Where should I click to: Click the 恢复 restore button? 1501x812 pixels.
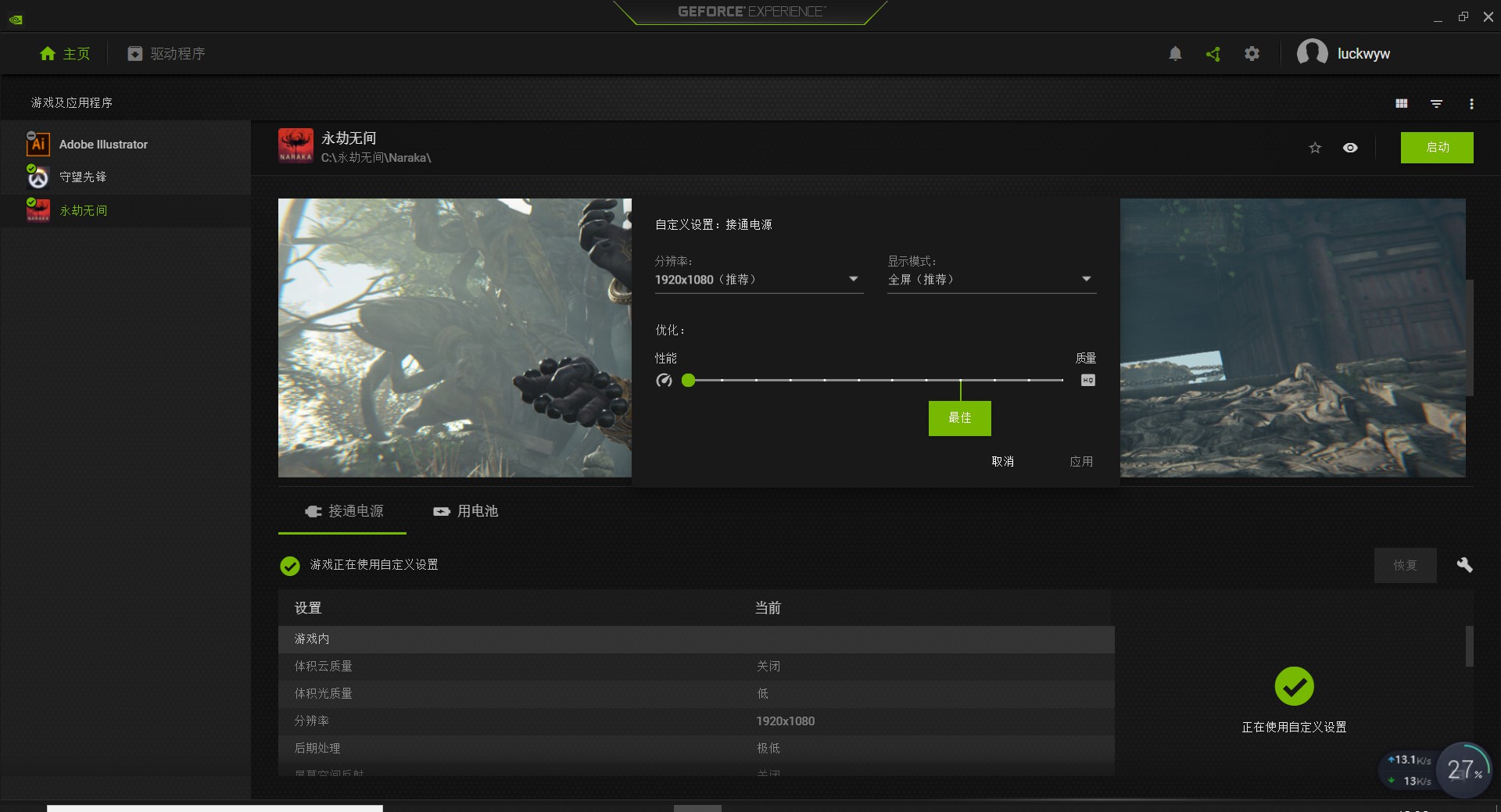[x=1405, y=565]
